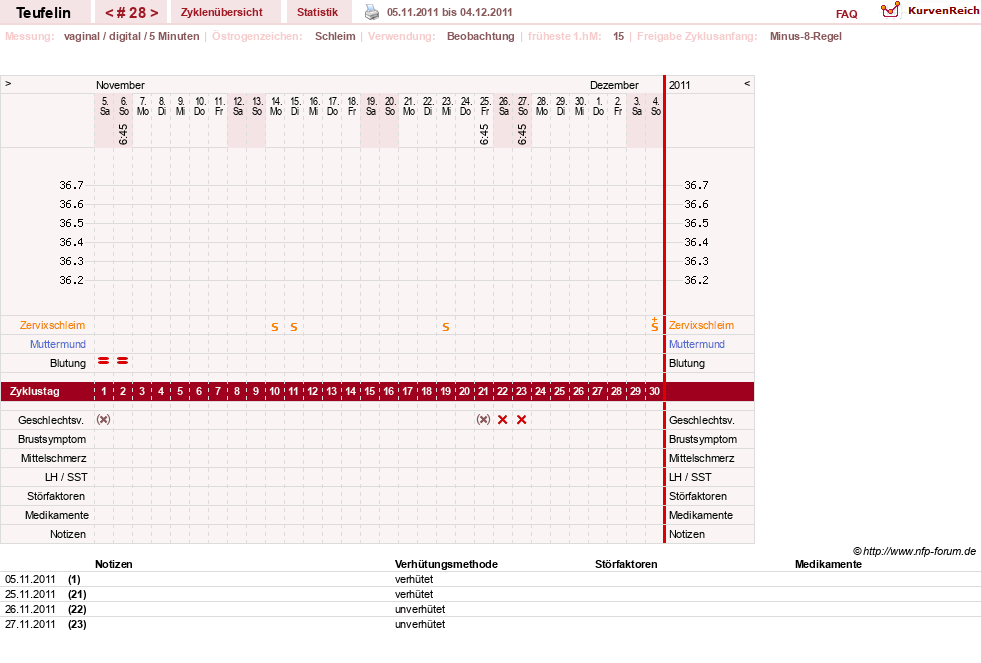This screenshot has height=663, width=981.
Task: Click the 6:45 time under 25. Fr
Action: pos(484,134)
